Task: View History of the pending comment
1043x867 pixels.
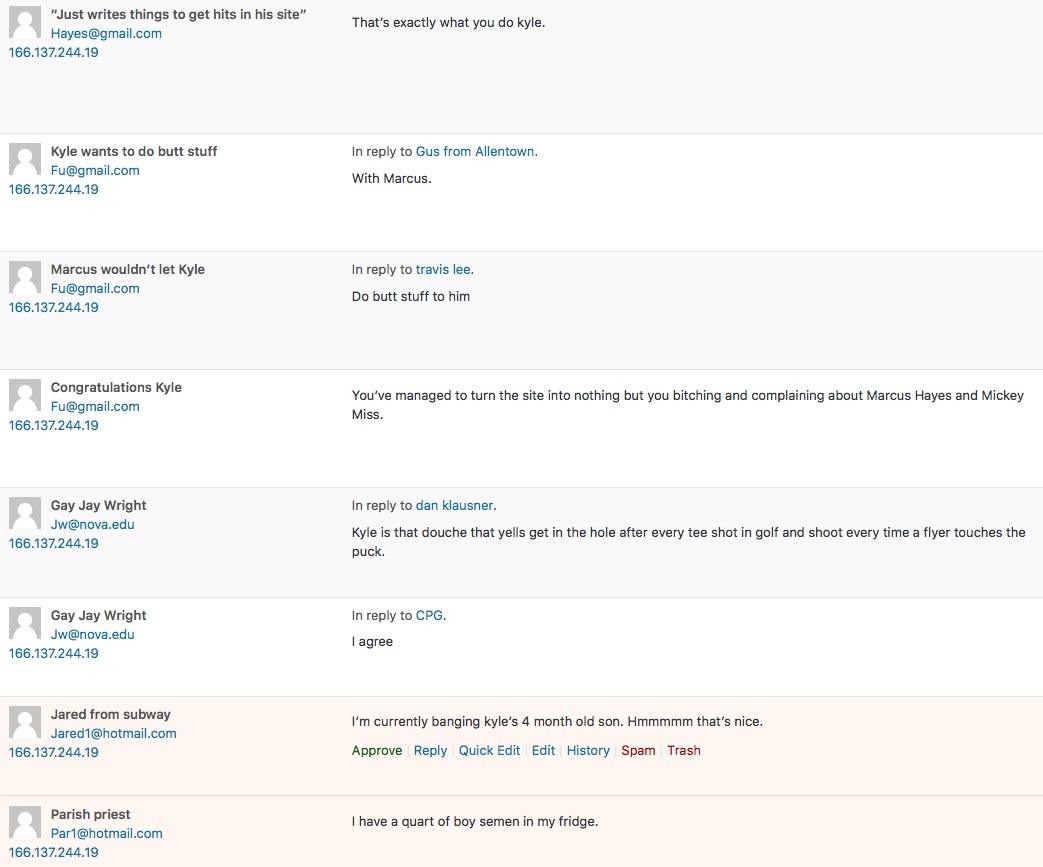Action: coord(588,751)
